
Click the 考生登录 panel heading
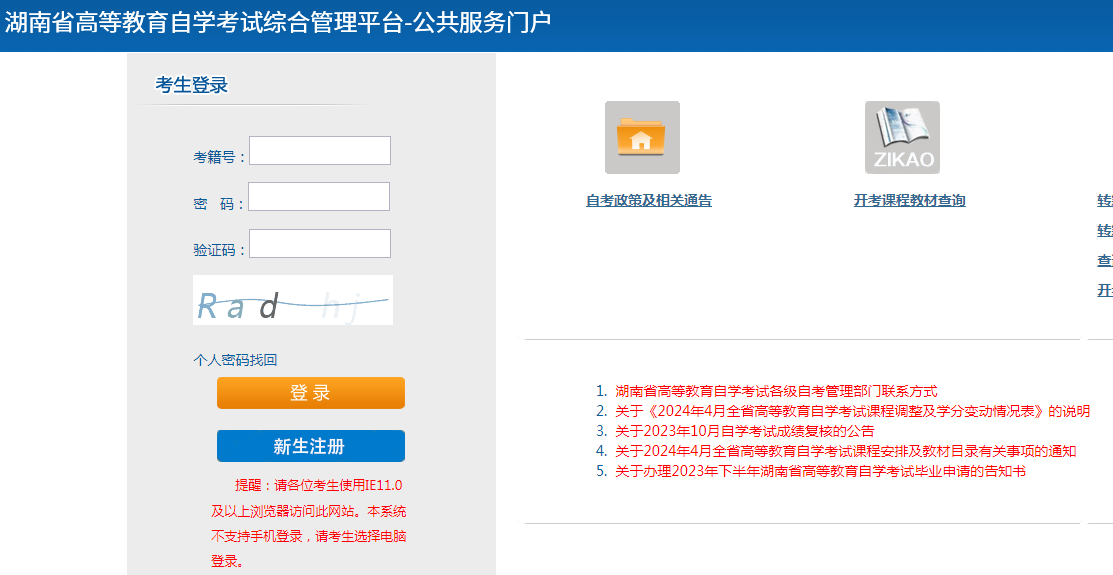click(x=192, y=85)
